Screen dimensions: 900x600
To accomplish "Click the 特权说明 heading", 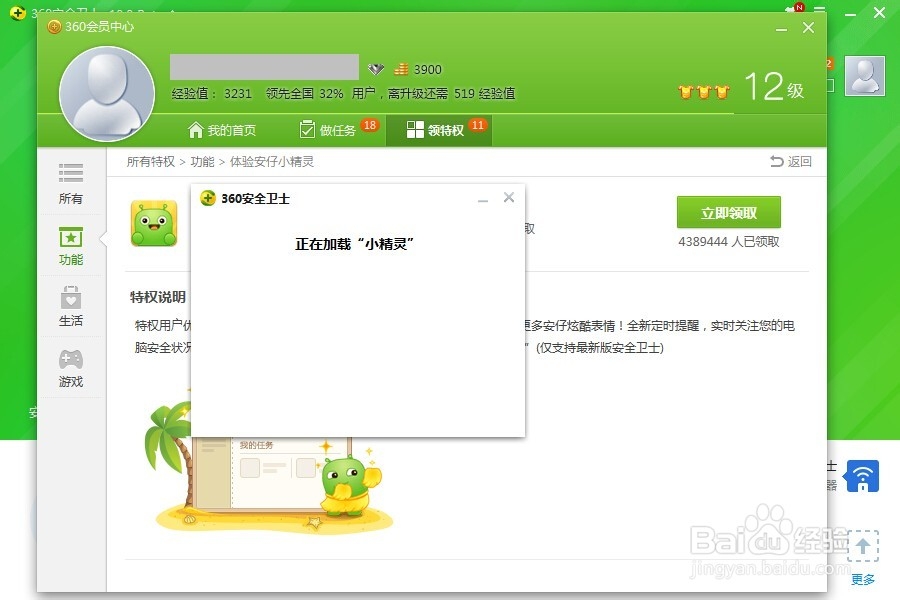I will coord(157,297).
